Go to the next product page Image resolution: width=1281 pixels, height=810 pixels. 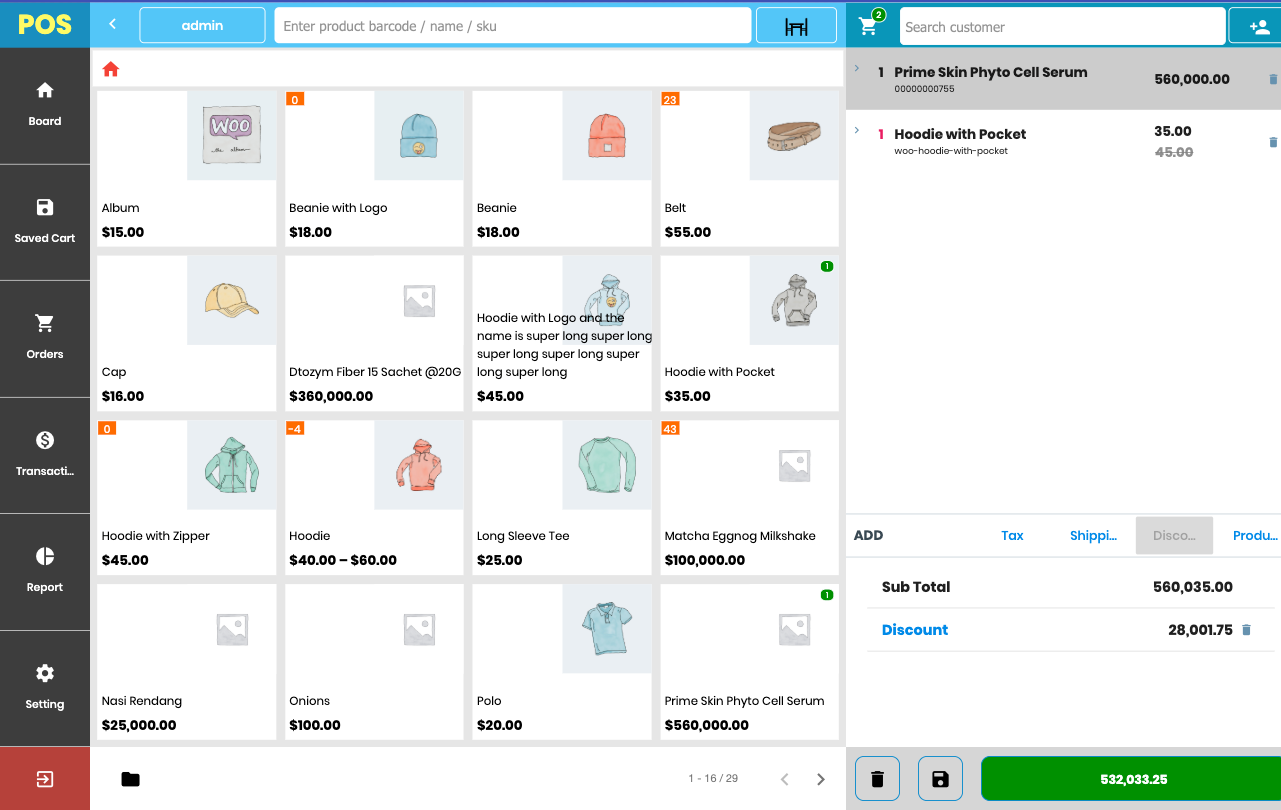(820, 778)
